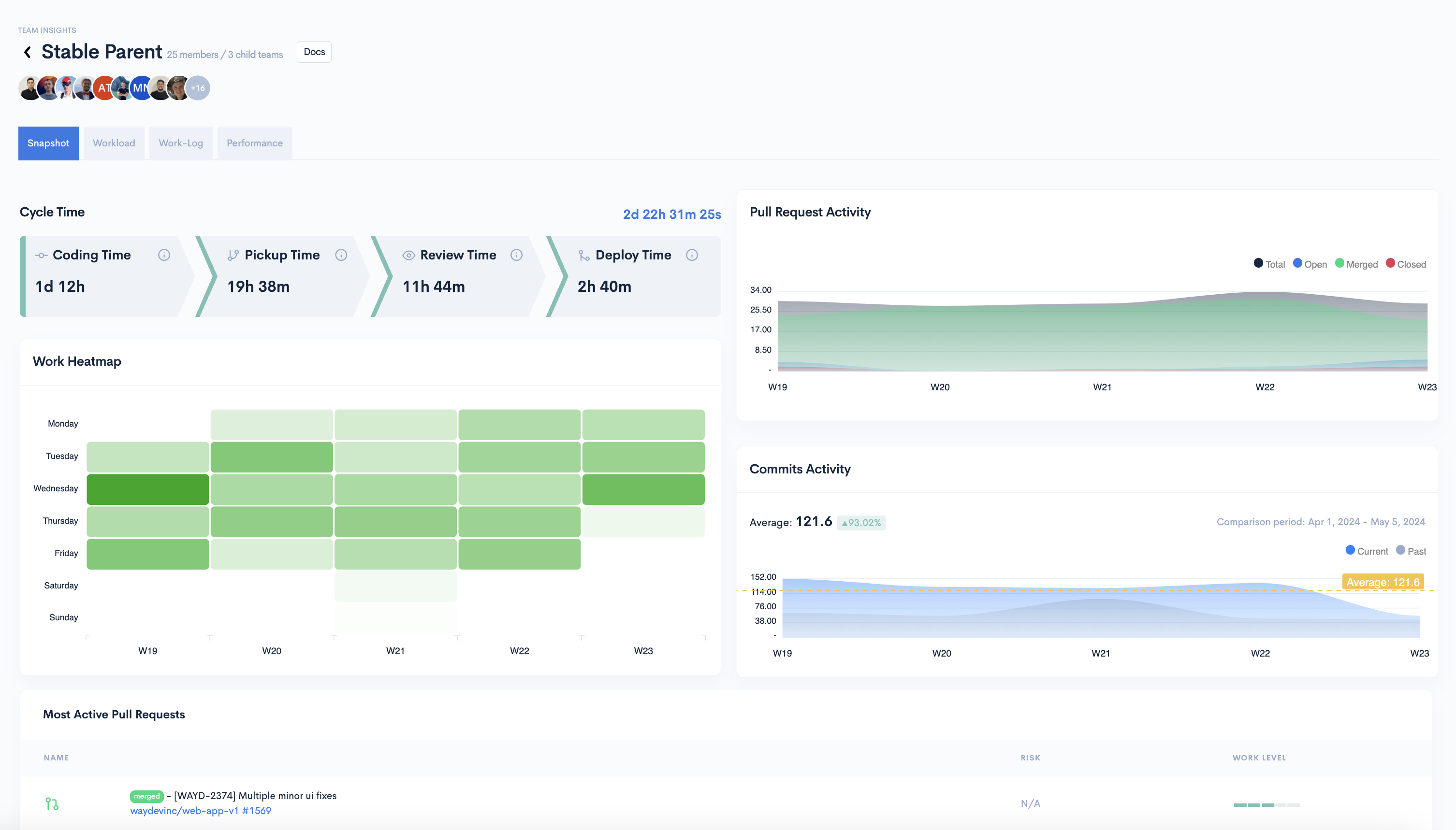The image size is (1456, 830).
Task: Toggle Current series in Commits legend
Action: [1367, 551]
